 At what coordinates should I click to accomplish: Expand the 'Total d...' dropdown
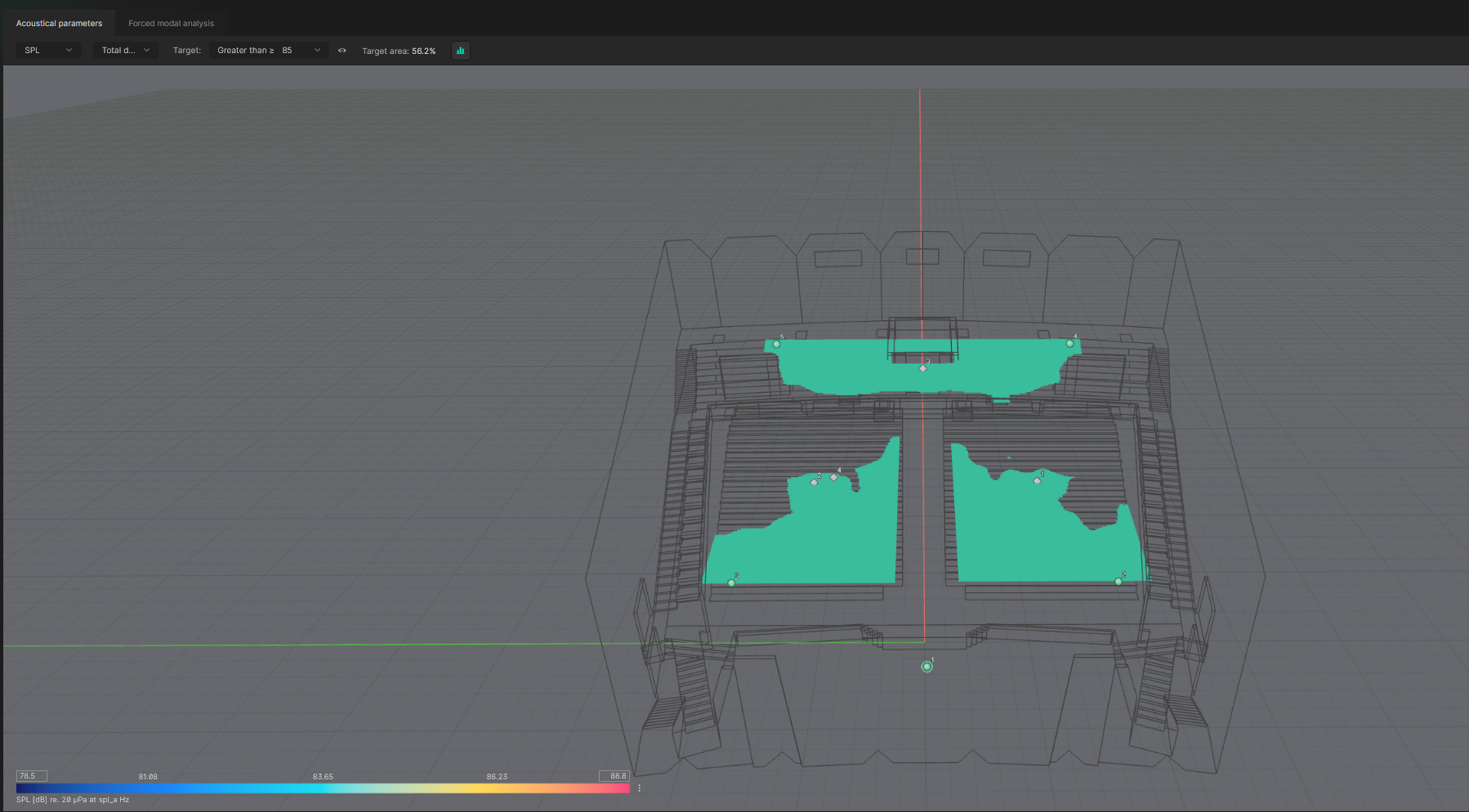pyautogui.click(x=125, y=51)
